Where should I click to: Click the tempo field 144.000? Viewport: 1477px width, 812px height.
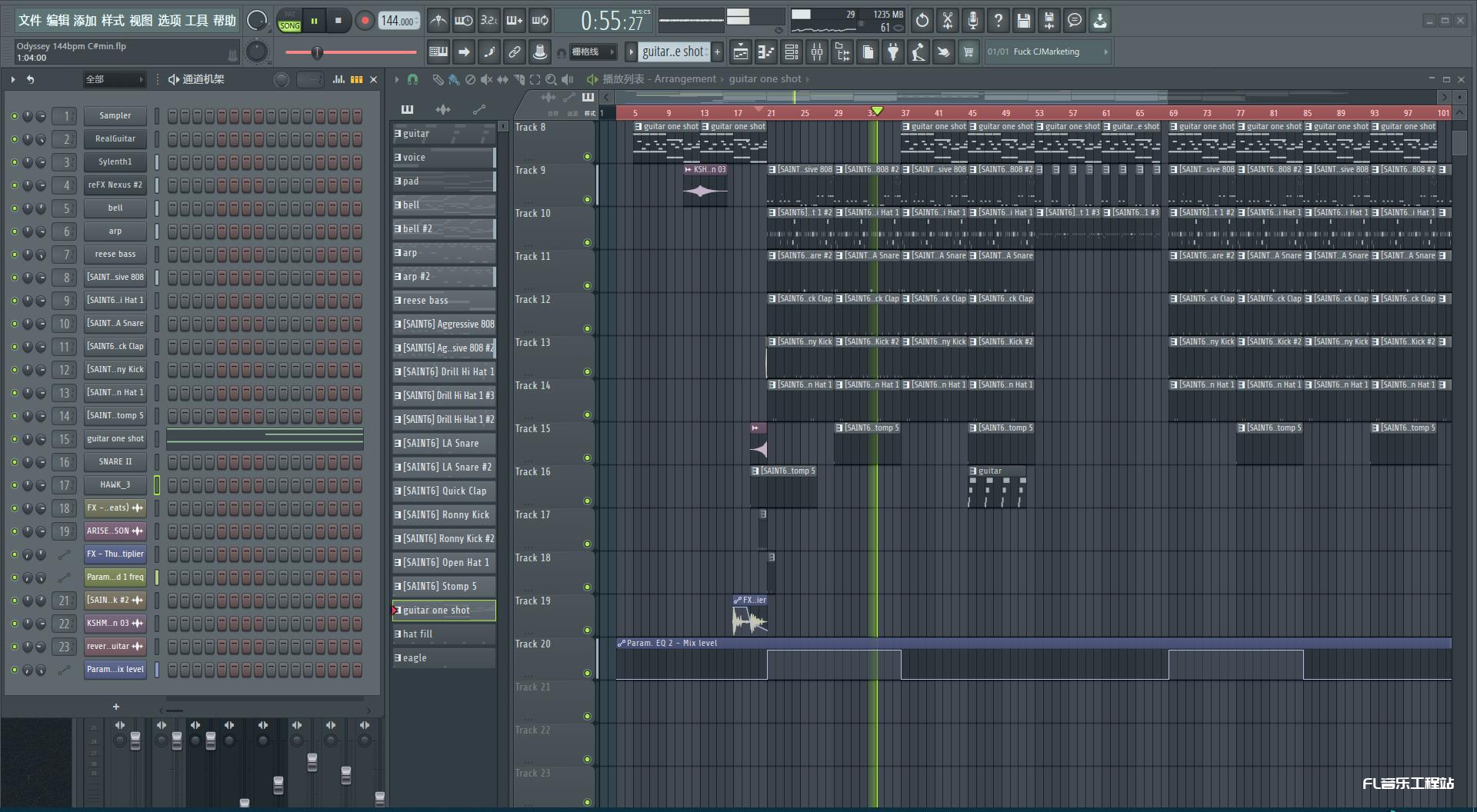[x=398, y=21]
